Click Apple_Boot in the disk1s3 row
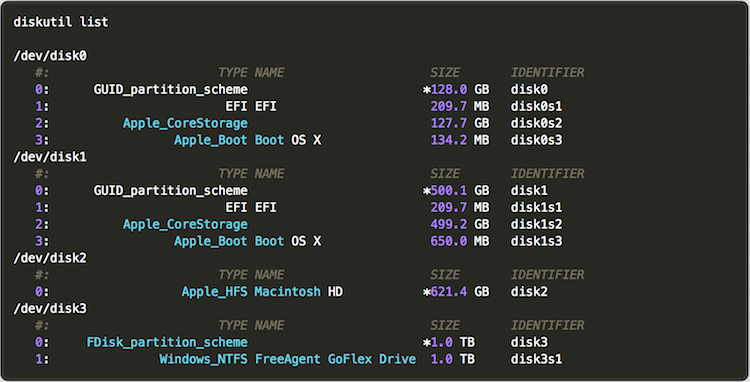 point(211,241)
